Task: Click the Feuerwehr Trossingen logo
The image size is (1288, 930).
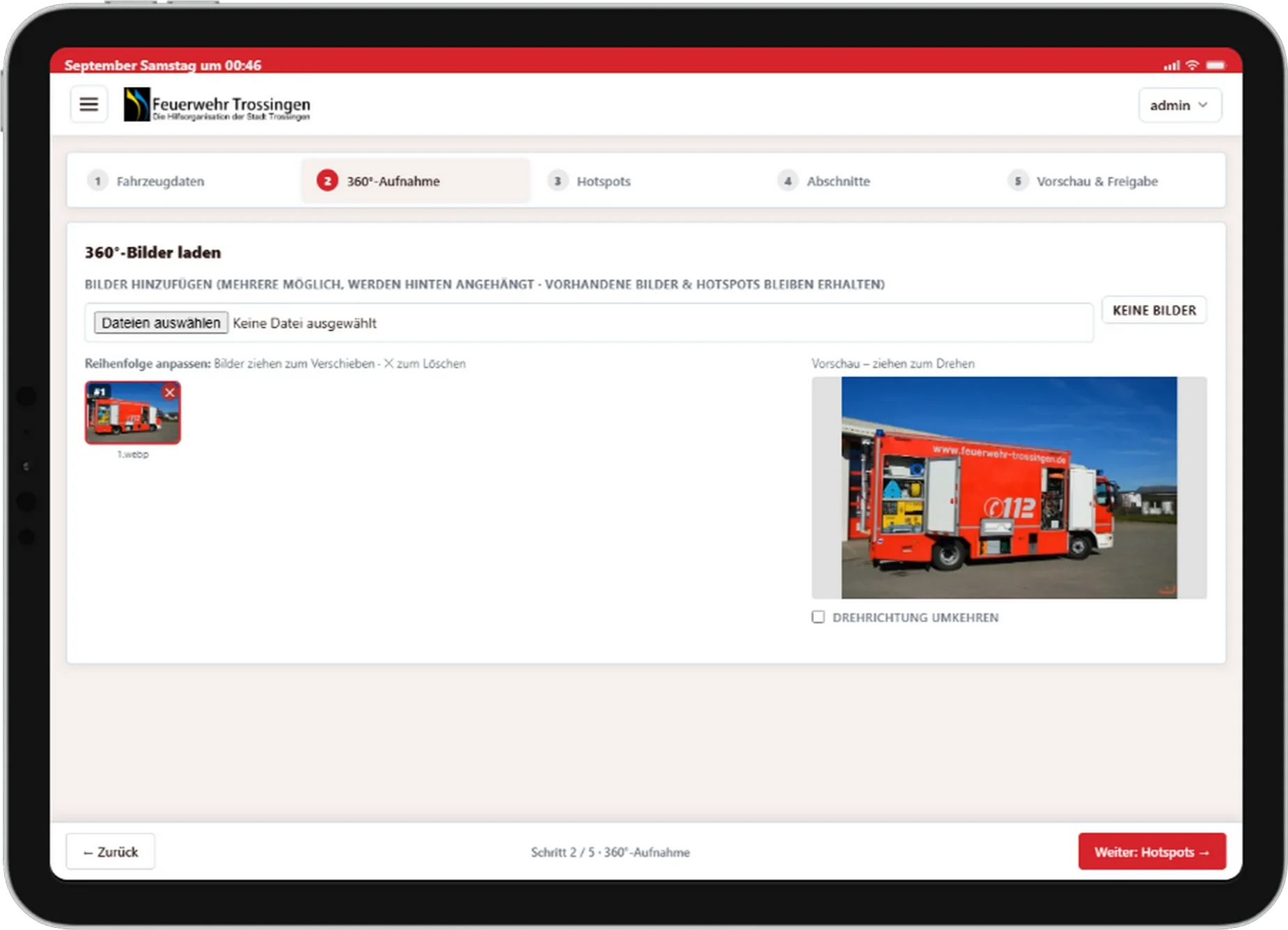Action: point(217,104)
